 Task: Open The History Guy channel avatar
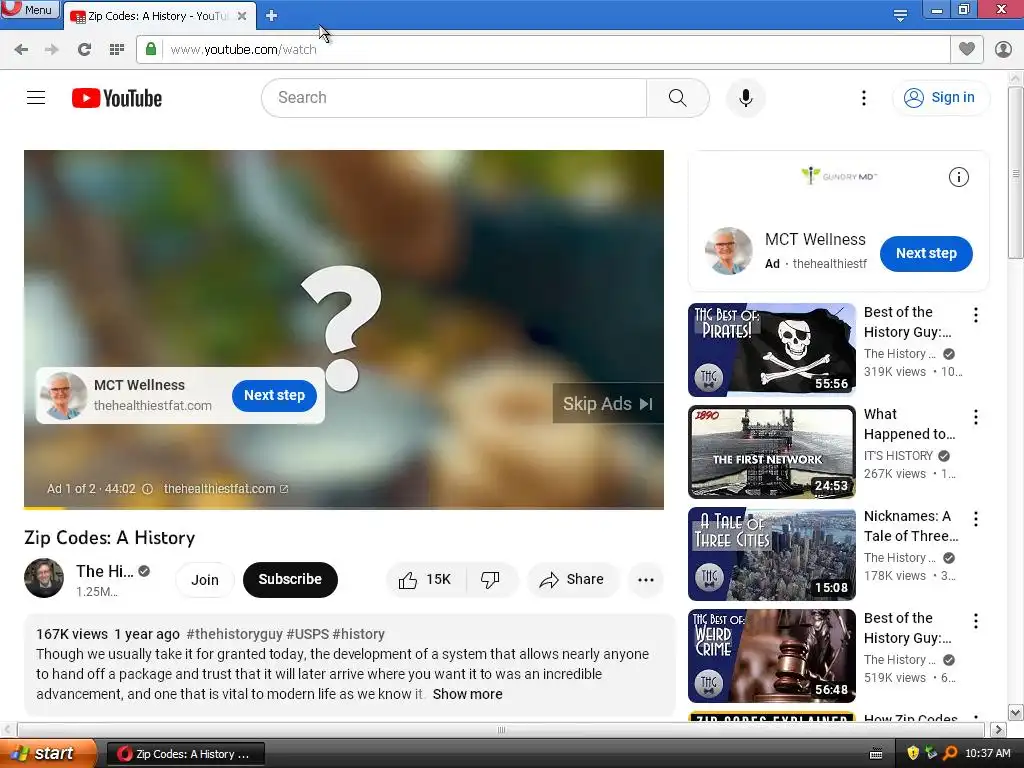tap(44, 578)
